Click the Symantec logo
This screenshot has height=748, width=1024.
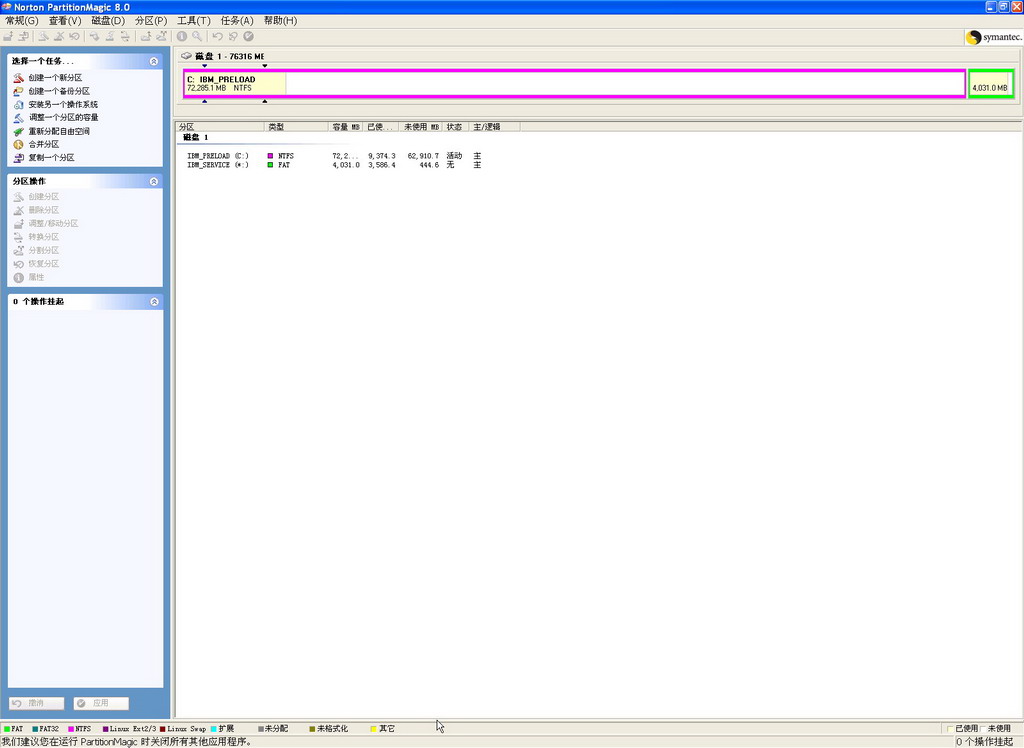point(994,37)
